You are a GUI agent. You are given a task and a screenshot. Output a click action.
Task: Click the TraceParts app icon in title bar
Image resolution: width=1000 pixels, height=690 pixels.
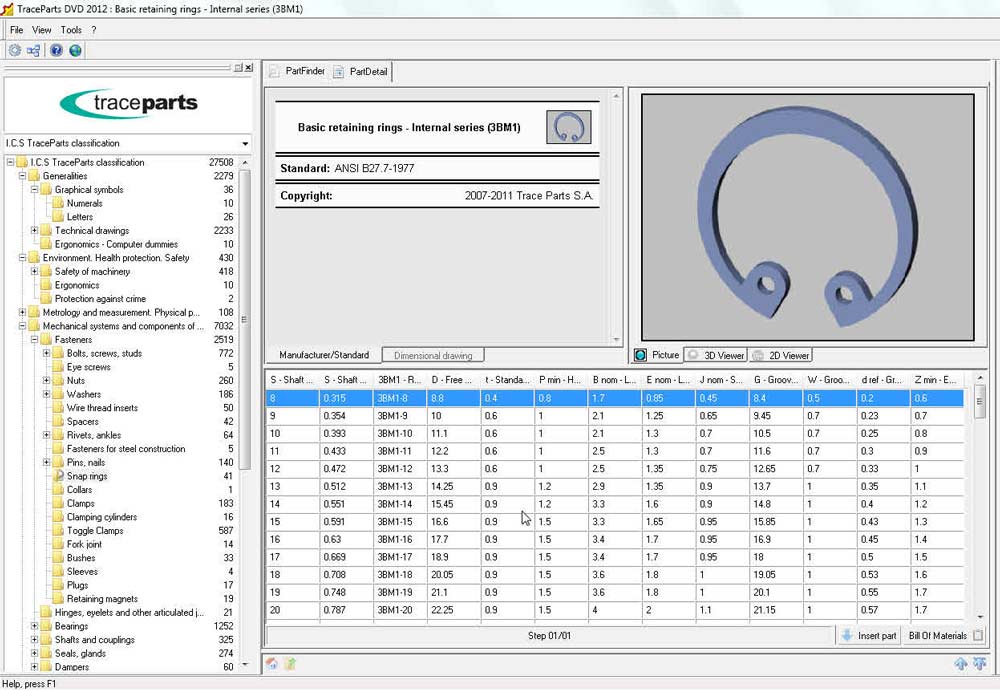coord(8,9)
